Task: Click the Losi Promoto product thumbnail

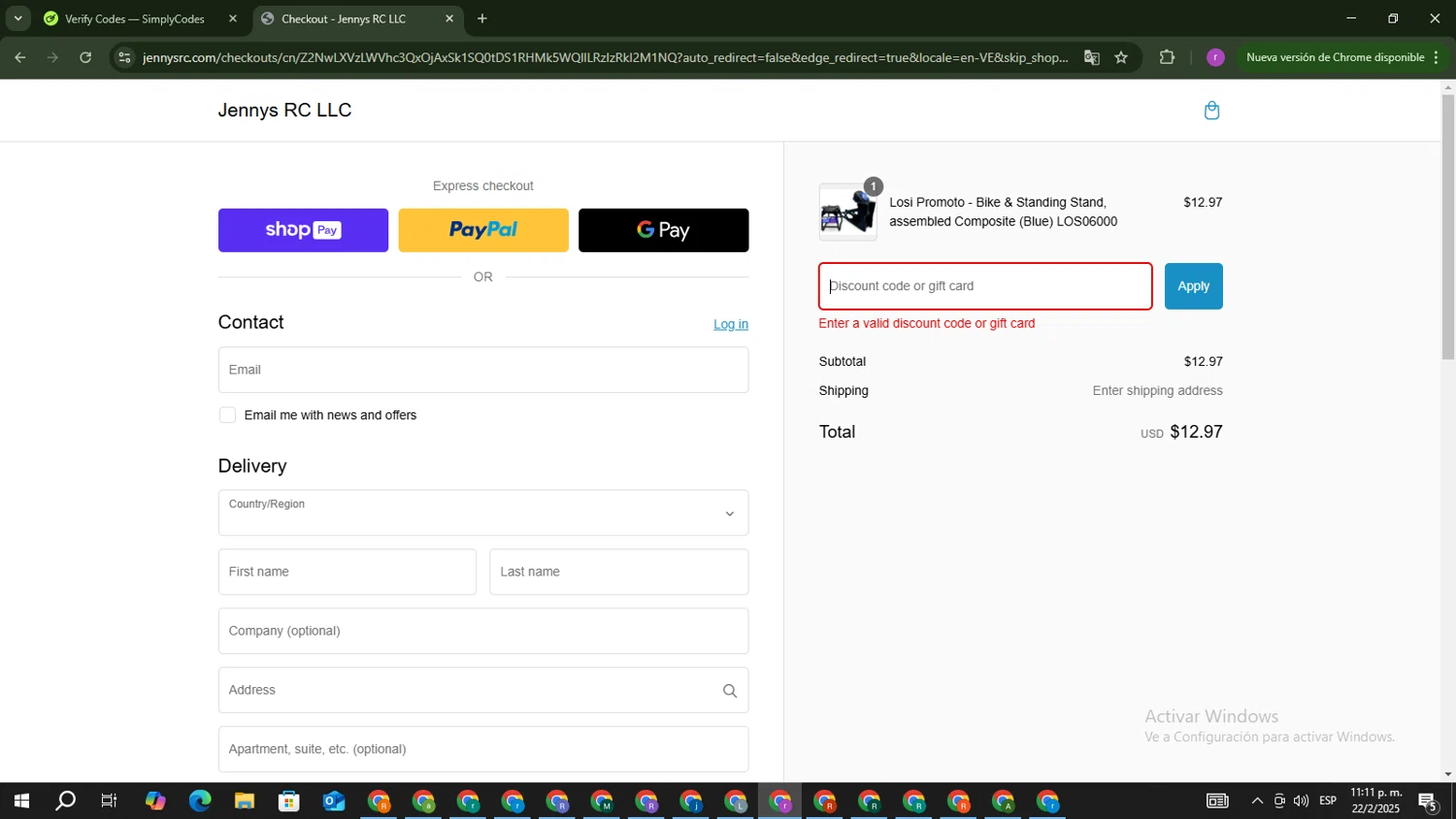Action: point(847,212)
